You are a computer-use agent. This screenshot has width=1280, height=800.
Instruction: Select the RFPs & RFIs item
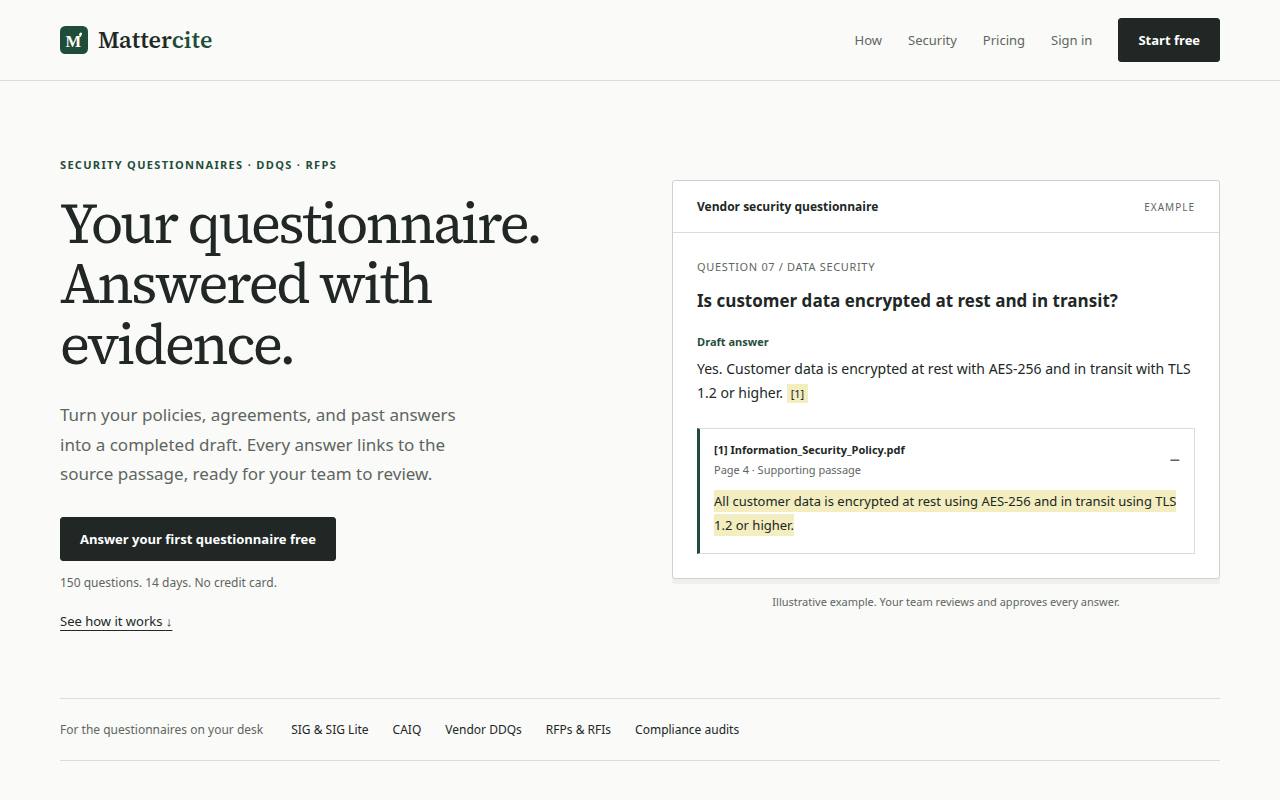click(x=578, y=729)
